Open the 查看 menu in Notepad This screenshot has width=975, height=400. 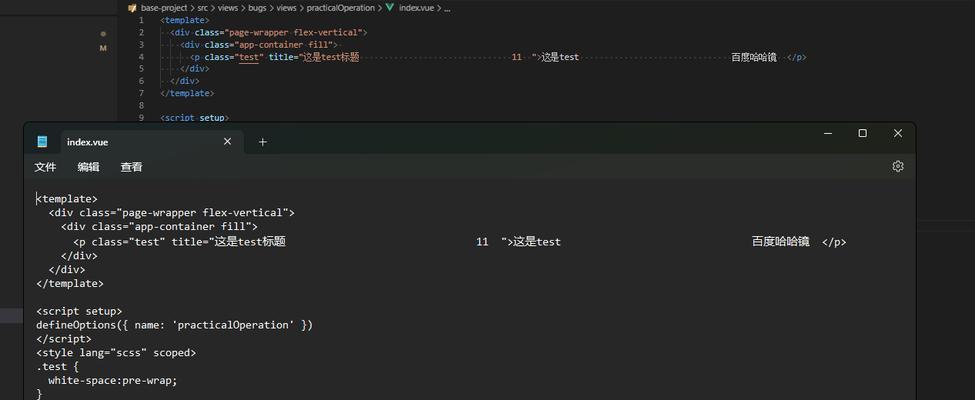[x=131, y=167]
